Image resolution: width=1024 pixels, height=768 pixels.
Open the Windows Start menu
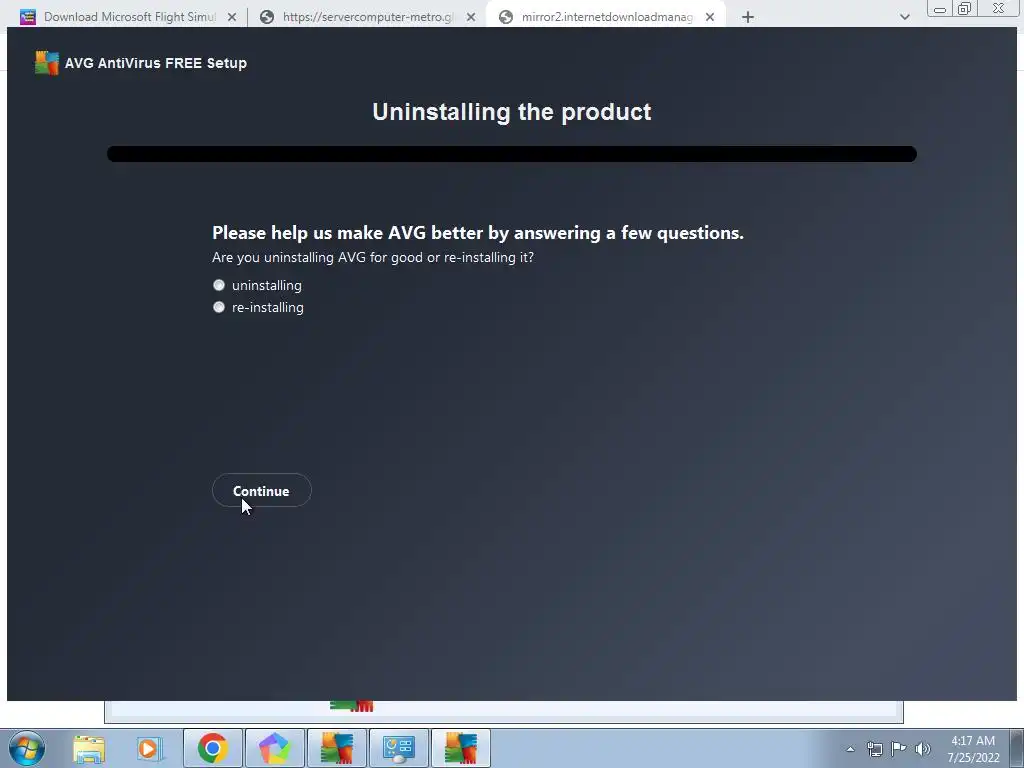click(x=27, y=748)
